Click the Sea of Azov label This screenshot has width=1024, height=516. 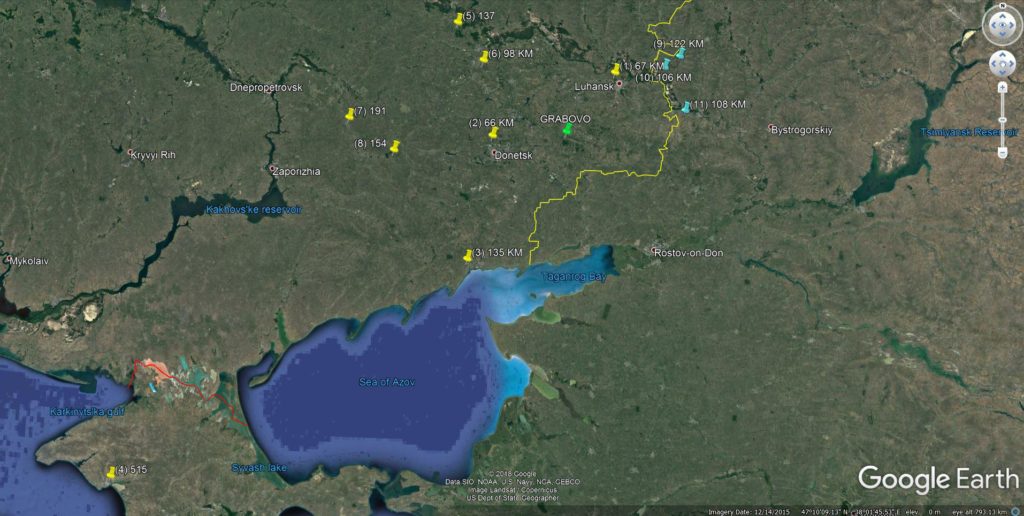point(386,382)
